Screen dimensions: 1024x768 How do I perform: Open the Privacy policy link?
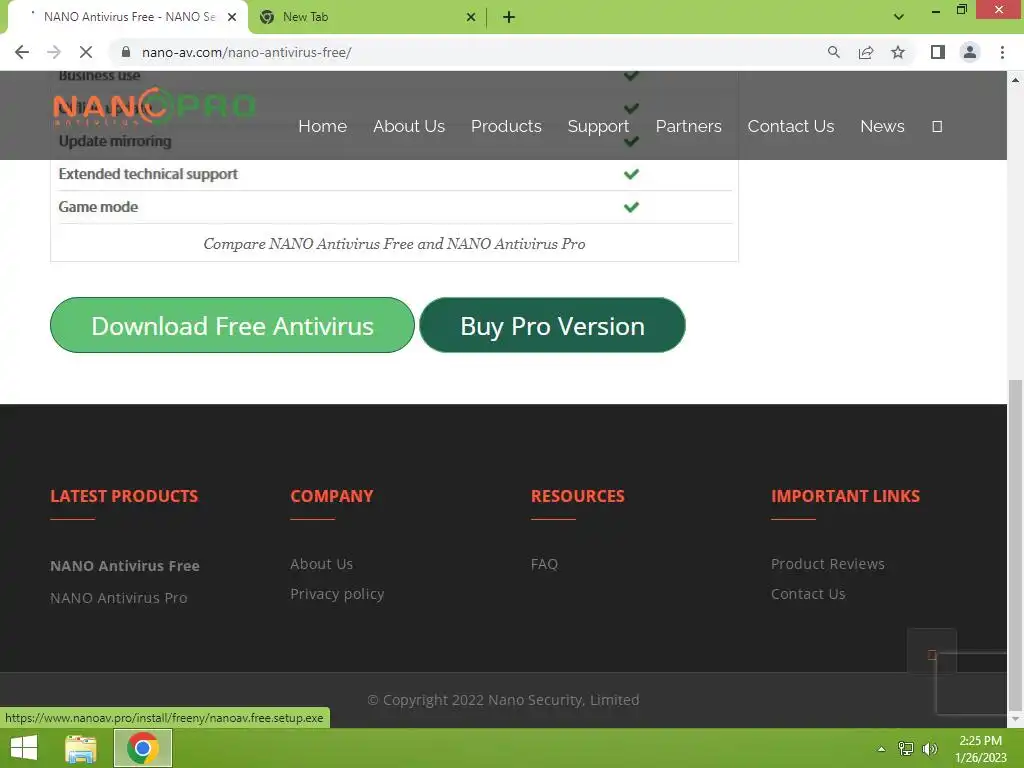point(337,594)
